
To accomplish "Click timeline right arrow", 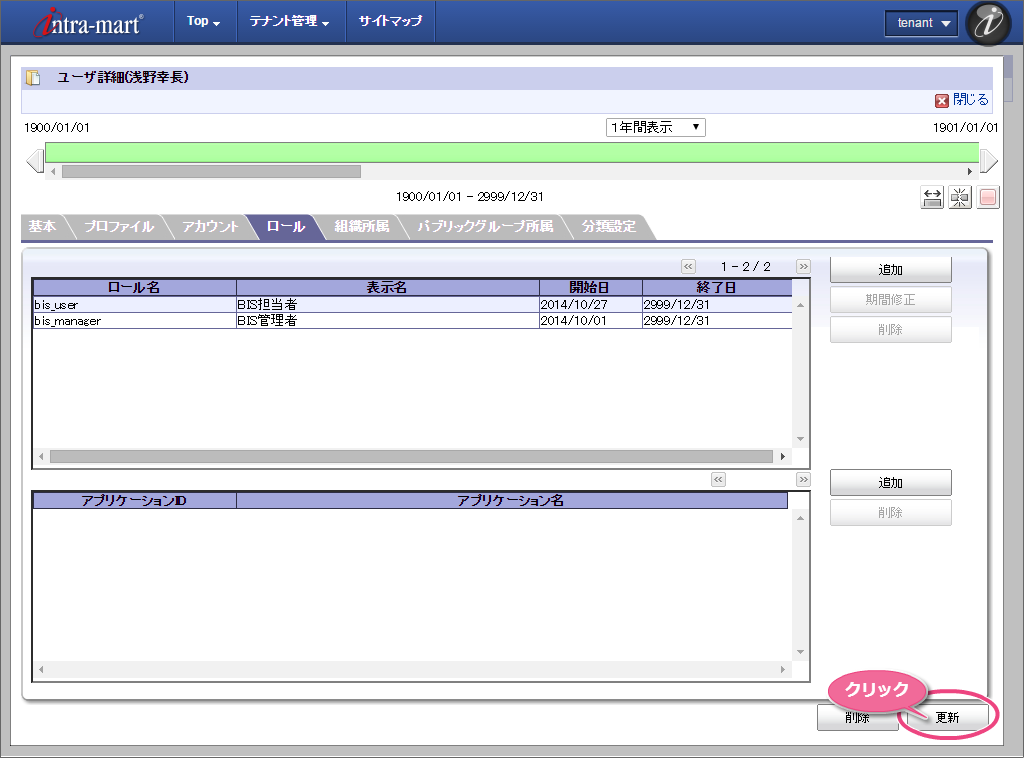I will coord(989,160).
